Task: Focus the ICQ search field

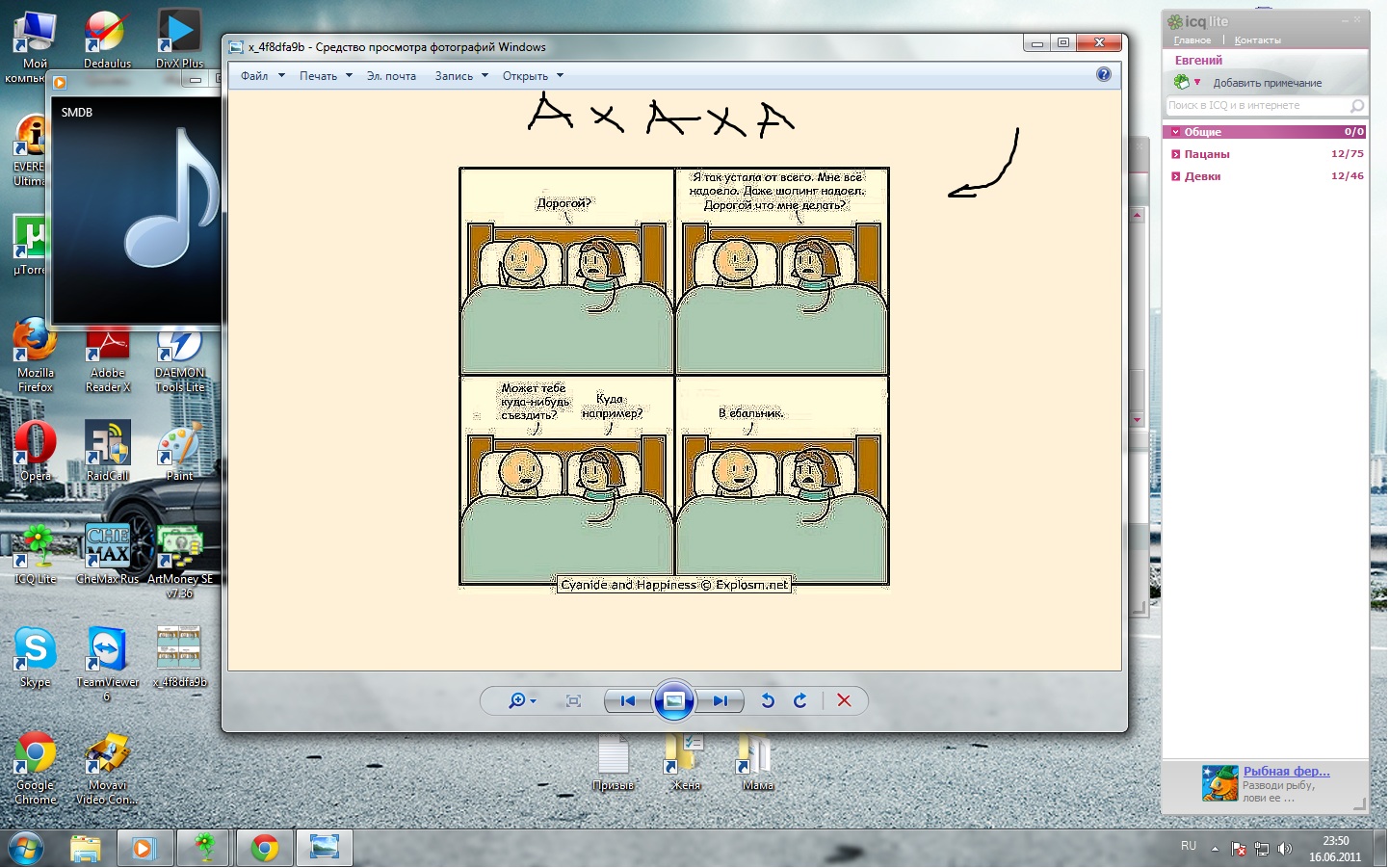Action: click(1256, 105)
